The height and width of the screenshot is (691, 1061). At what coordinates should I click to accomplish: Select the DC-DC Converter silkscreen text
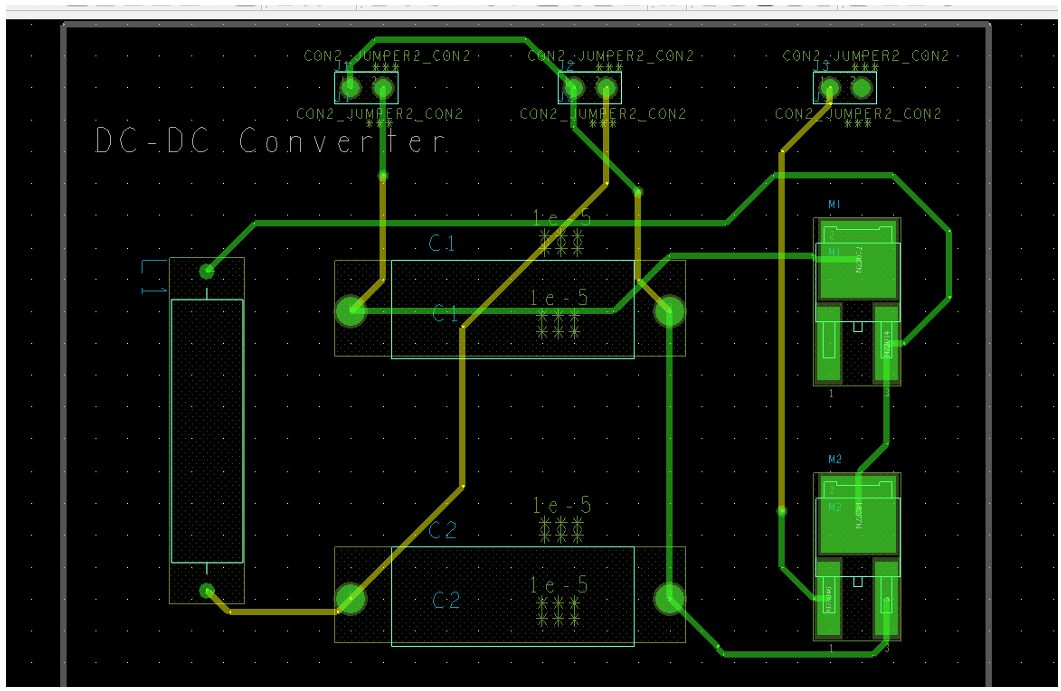click(x=270, y=141)
